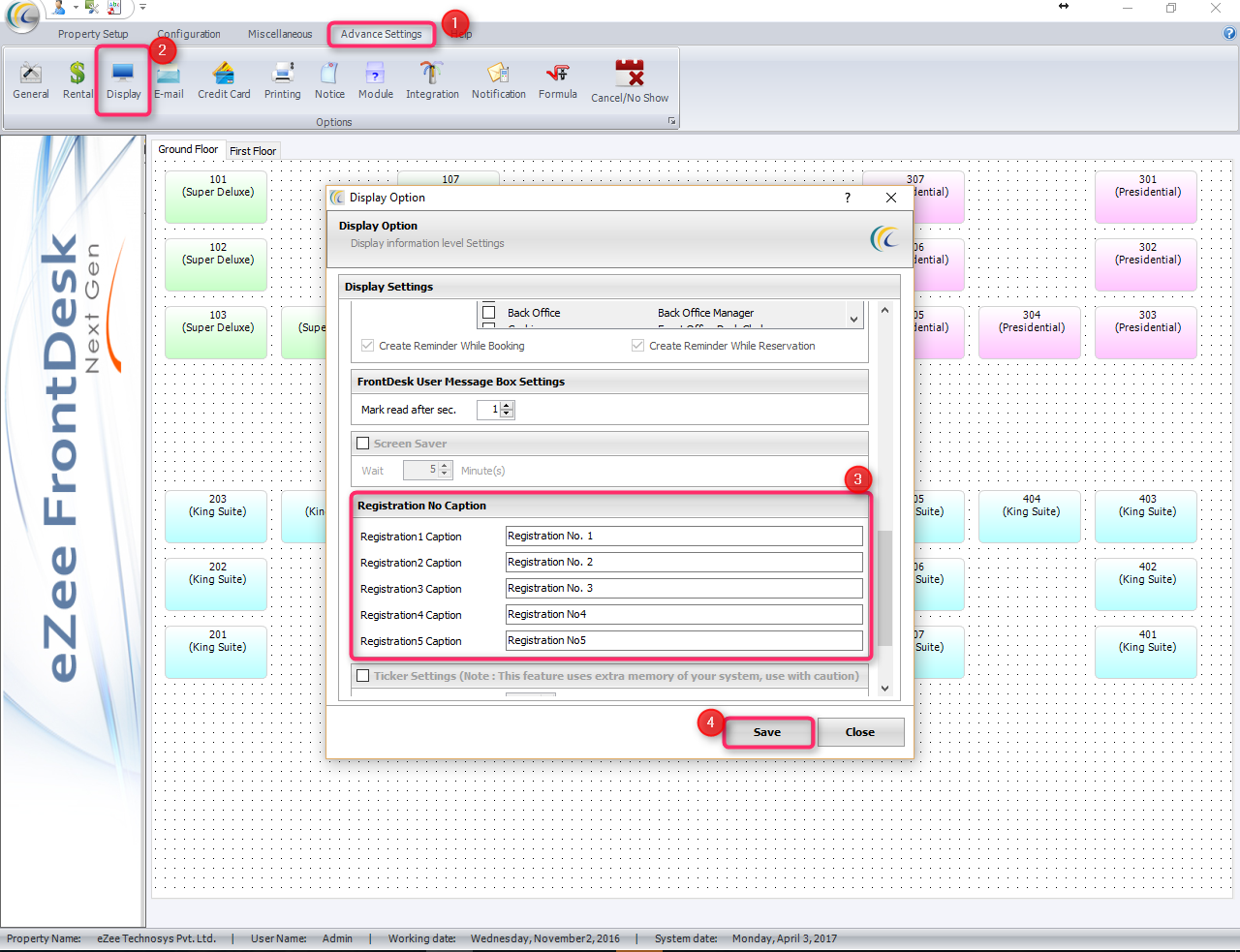Save the display settings
The image size is (1240, 952).
(767, 732)
